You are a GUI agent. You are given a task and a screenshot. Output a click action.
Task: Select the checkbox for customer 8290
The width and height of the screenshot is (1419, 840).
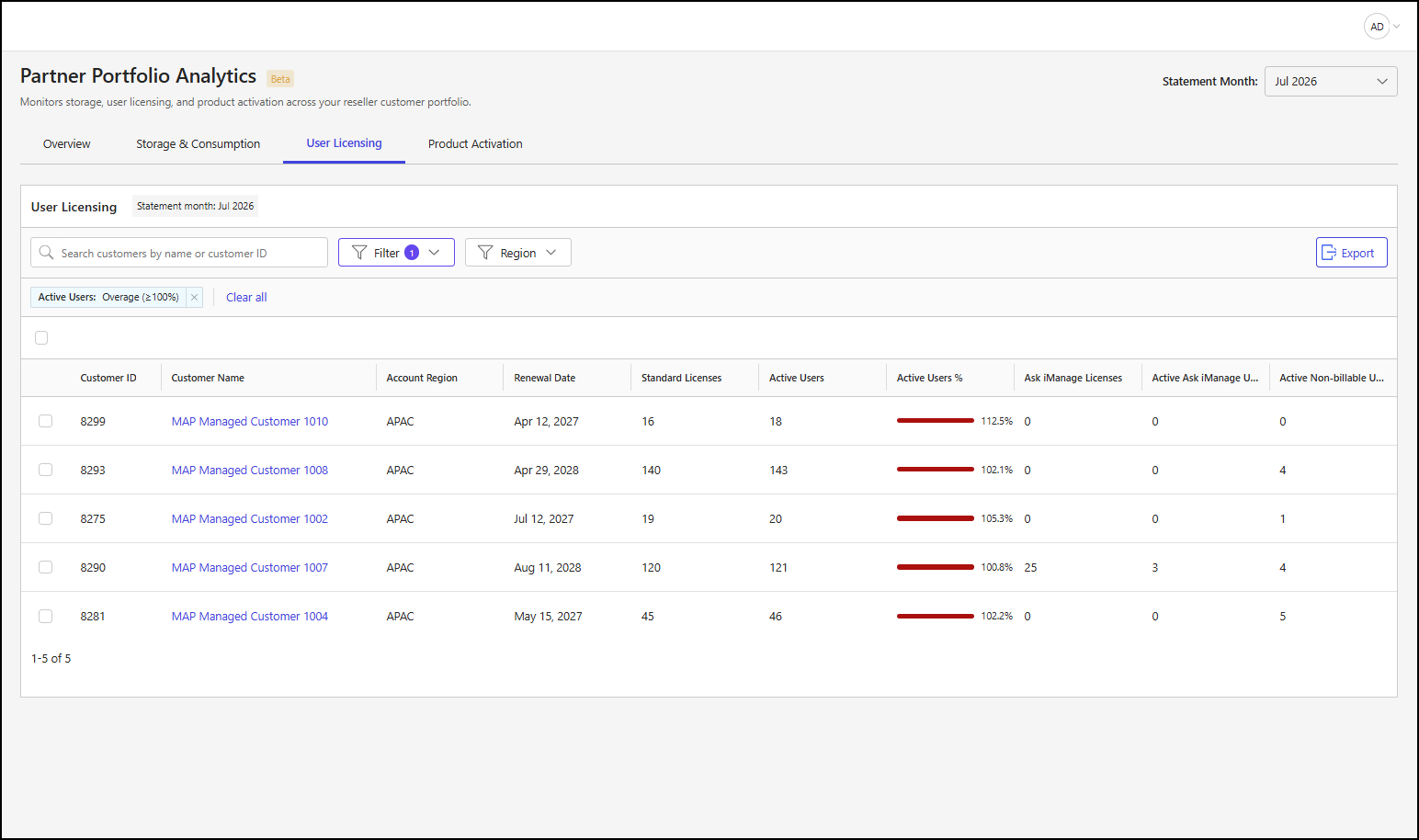click(x=45, y=567)
